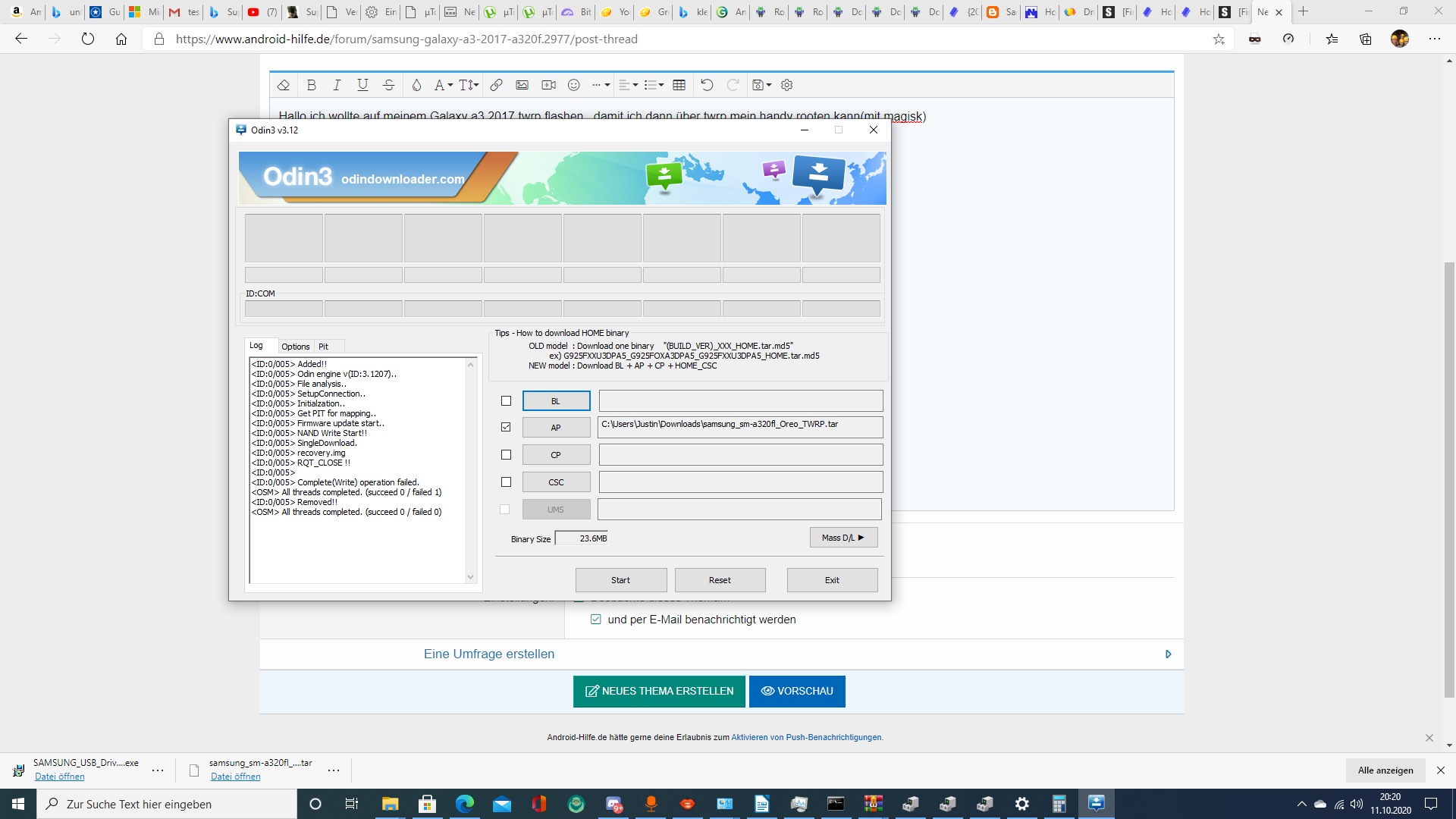Open File Explorer from the taskbar

pyautogui.click(x=390, y=804)
